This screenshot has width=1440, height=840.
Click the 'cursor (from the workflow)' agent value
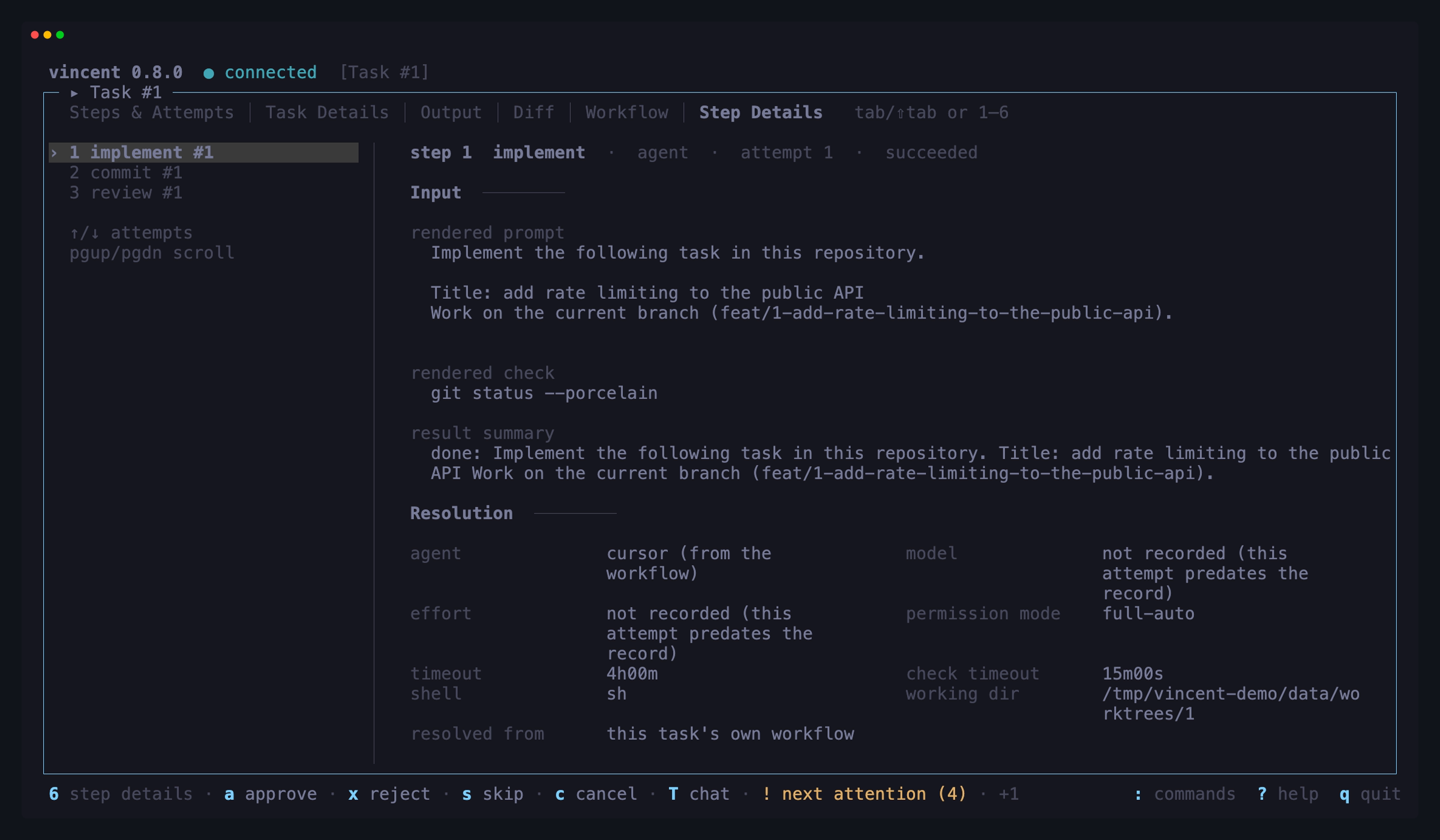tap(689, 563)
